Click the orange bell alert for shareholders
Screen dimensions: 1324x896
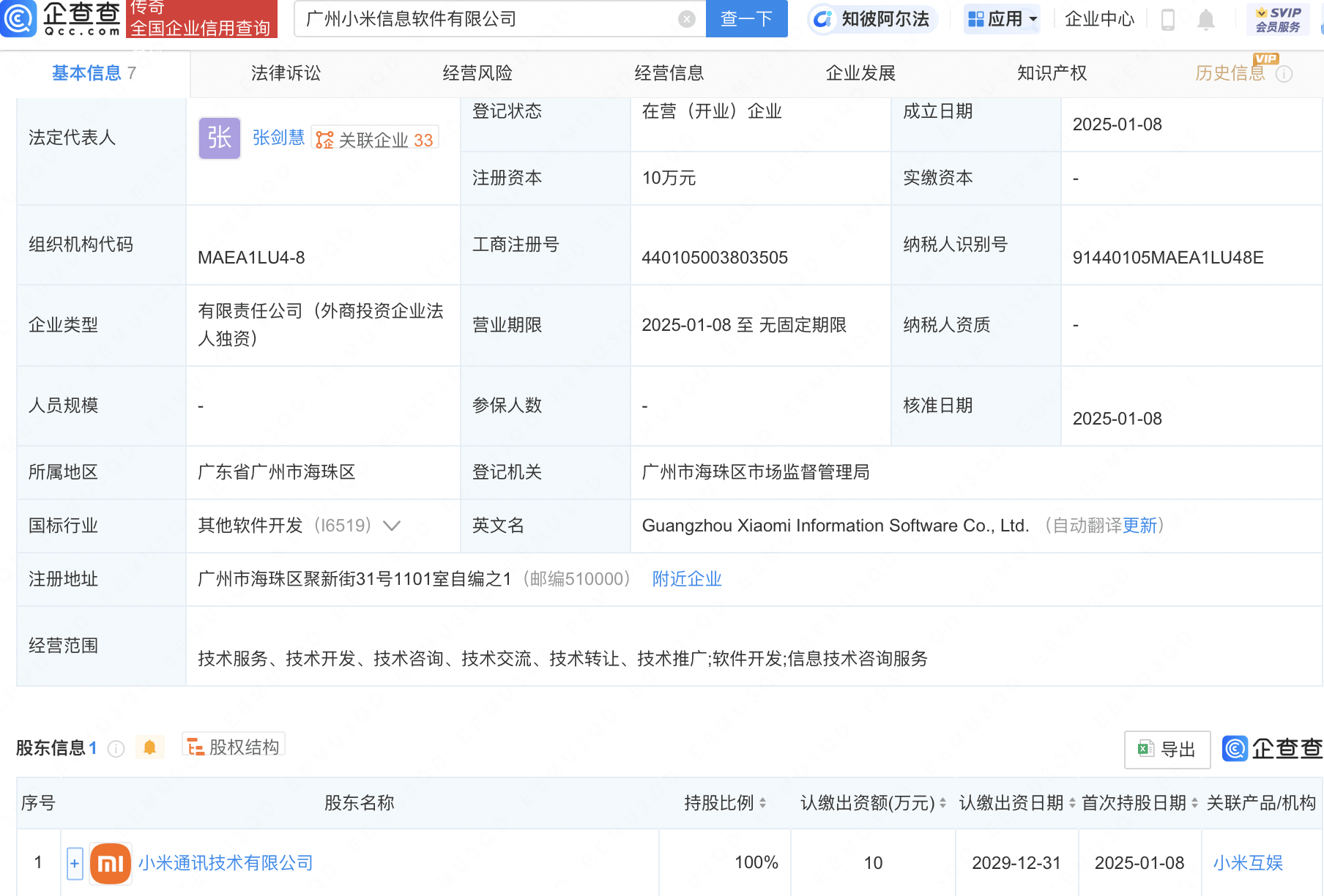tap(150, 747)
